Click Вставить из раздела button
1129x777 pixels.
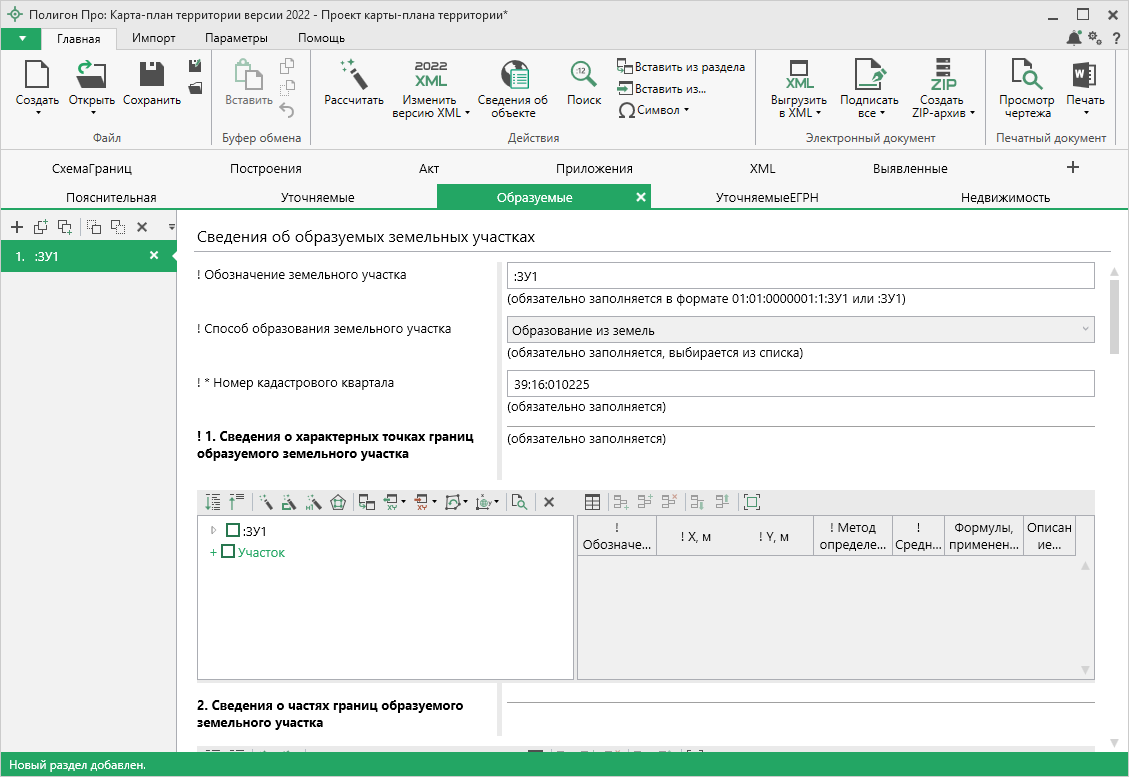point(681,67)
